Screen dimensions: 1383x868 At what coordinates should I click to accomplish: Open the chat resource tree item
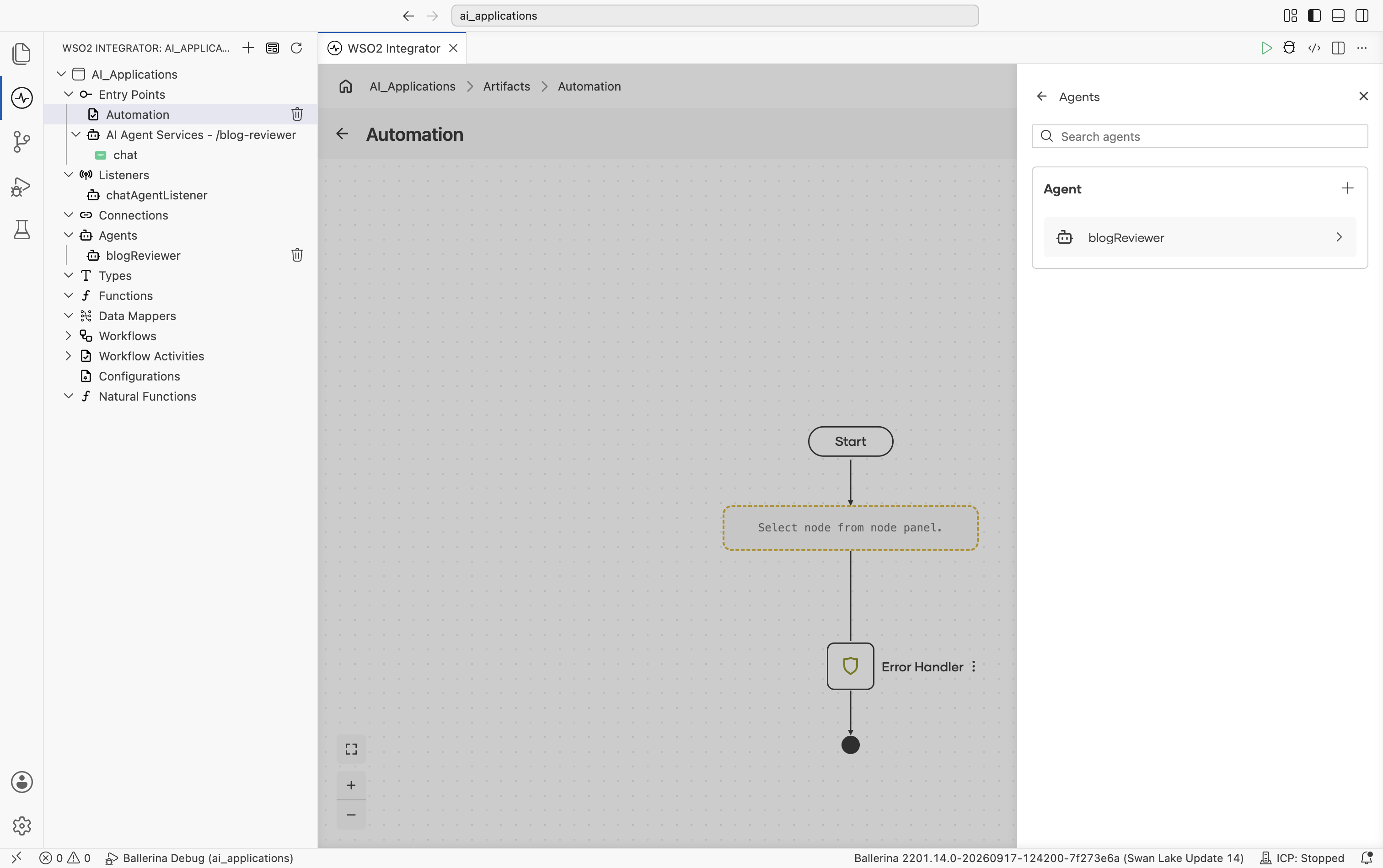pos(125,155)
